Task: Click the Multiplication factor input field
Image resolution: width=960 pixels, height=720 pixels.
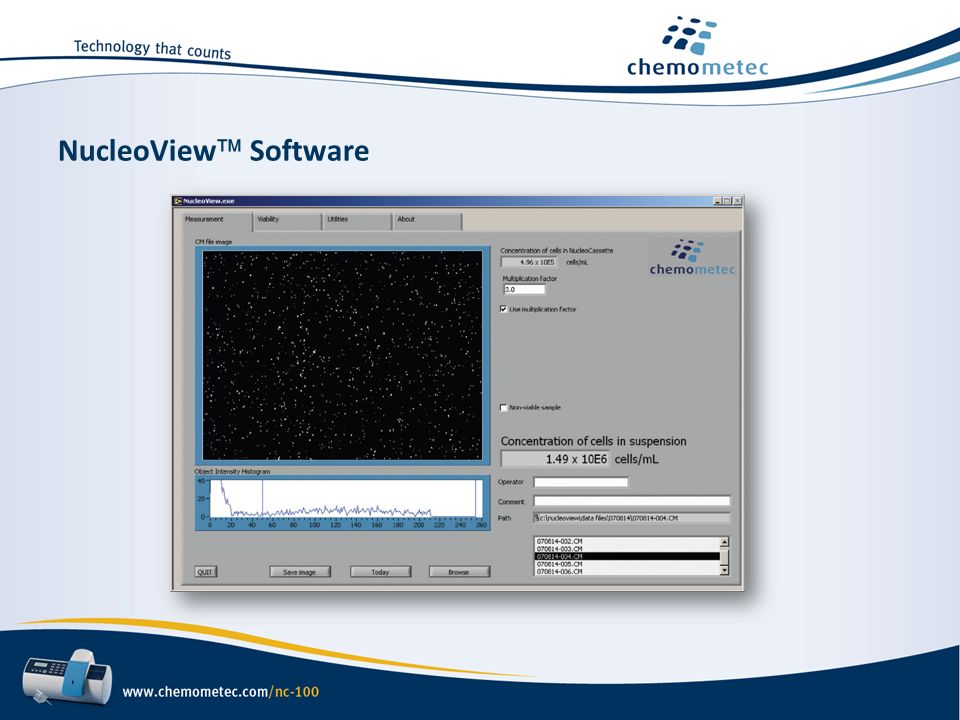Action: click(523, 289)
